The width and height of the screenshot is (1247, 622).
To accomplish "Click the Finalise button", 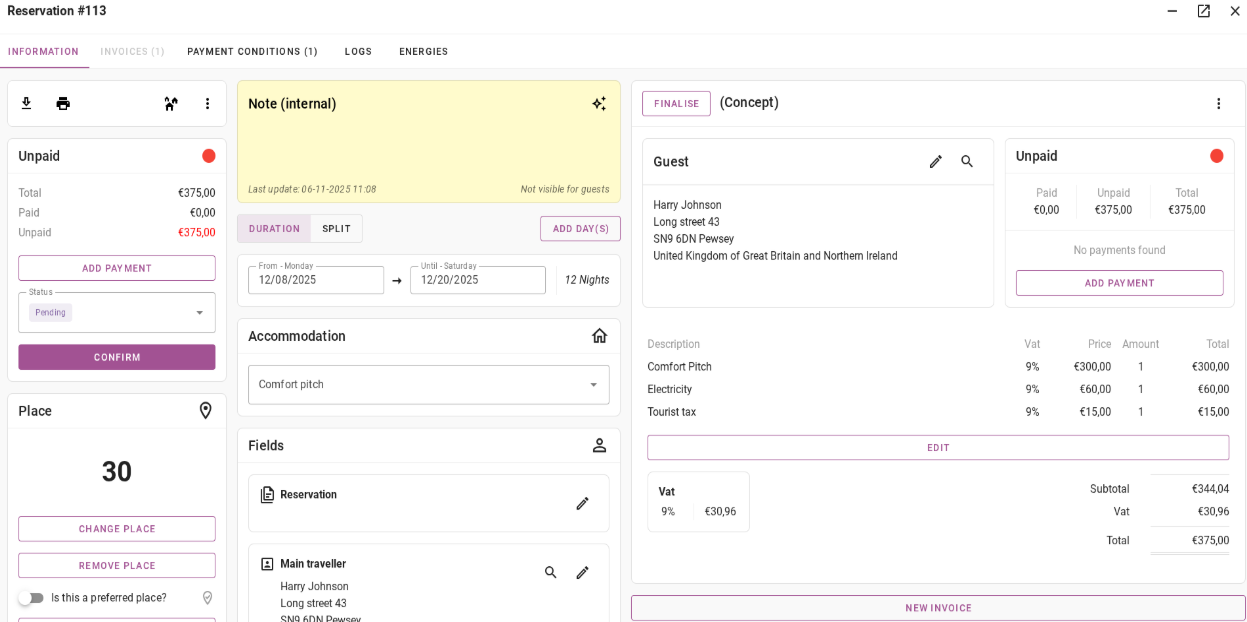I will pyautogui.click(x=676, y=104).
